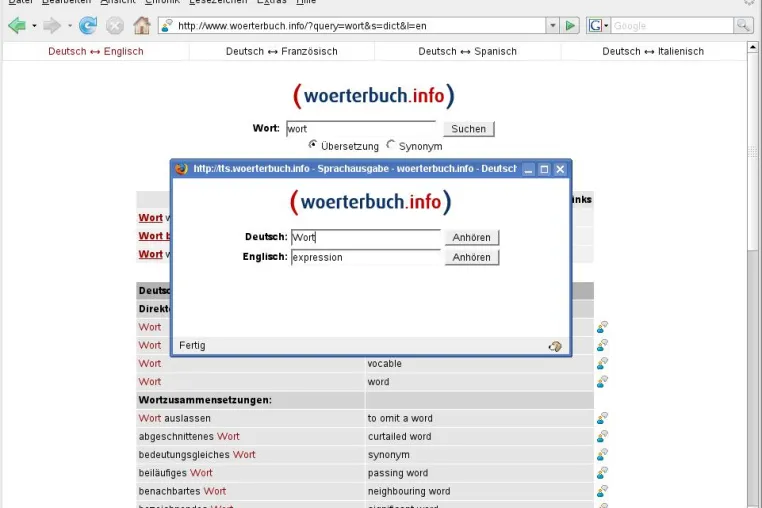
Task: Open the search engine selector dropdown
Action: pyautogui.click(x=606, y=25)
